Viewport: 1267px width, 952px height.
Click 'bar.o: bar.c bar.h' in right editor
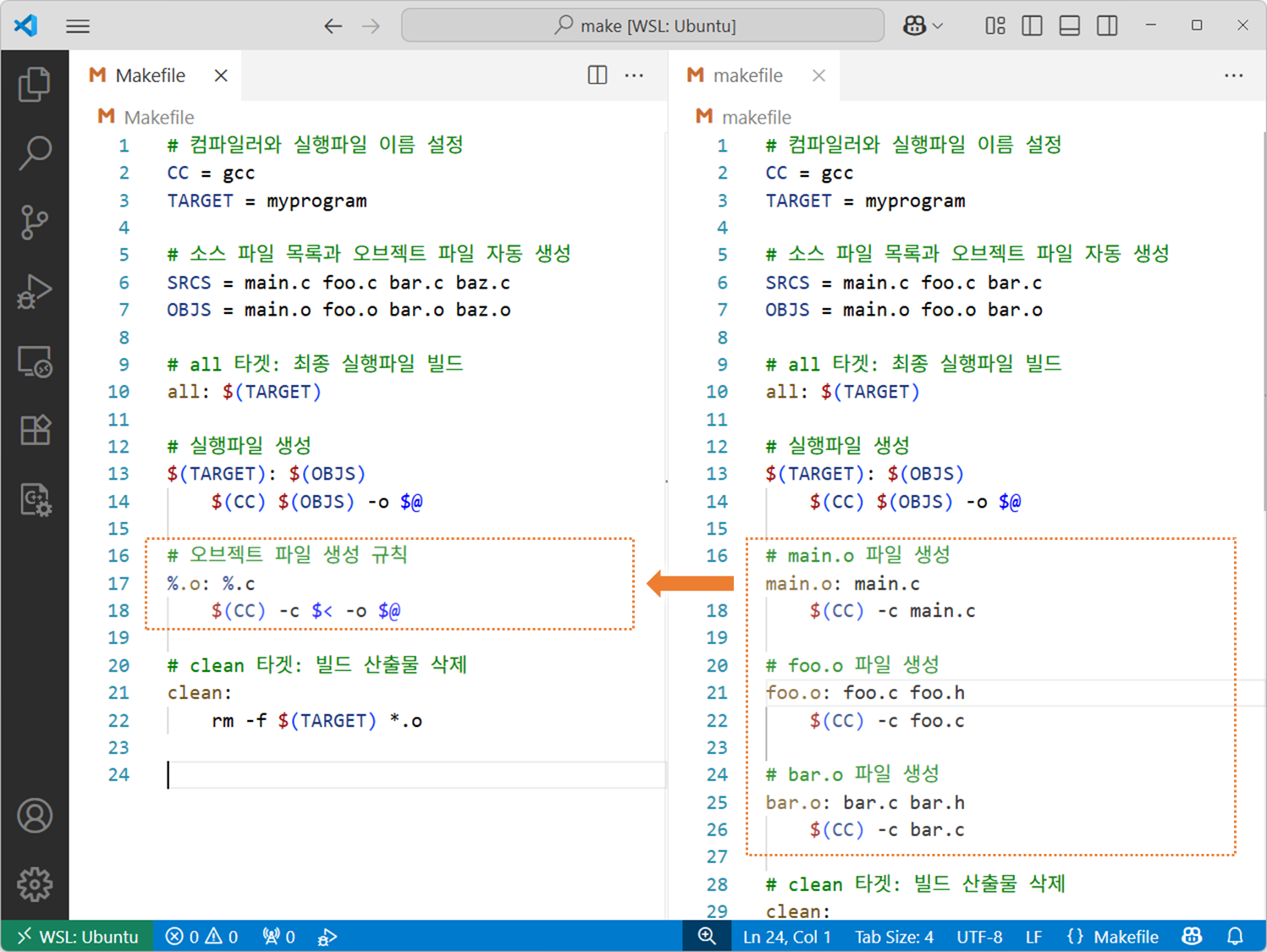point(865,803)
